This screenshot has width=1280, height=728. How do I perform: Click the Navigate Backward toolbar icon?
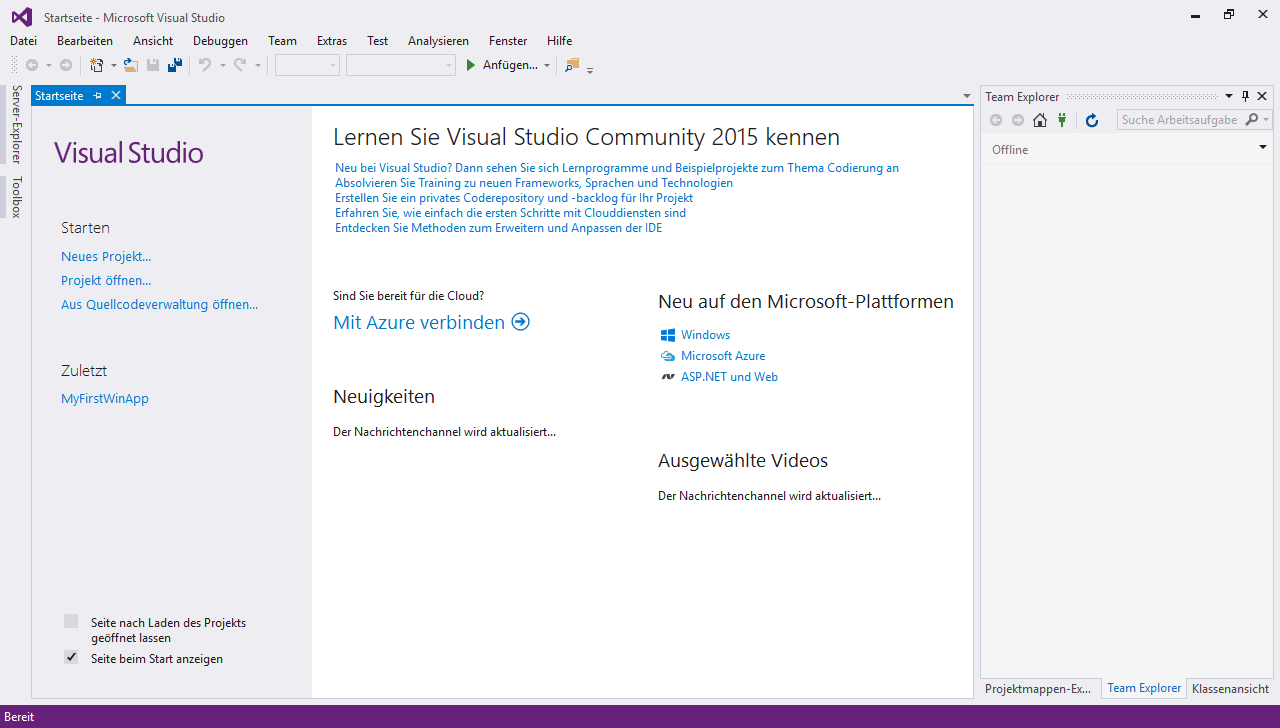coord(32,65)
